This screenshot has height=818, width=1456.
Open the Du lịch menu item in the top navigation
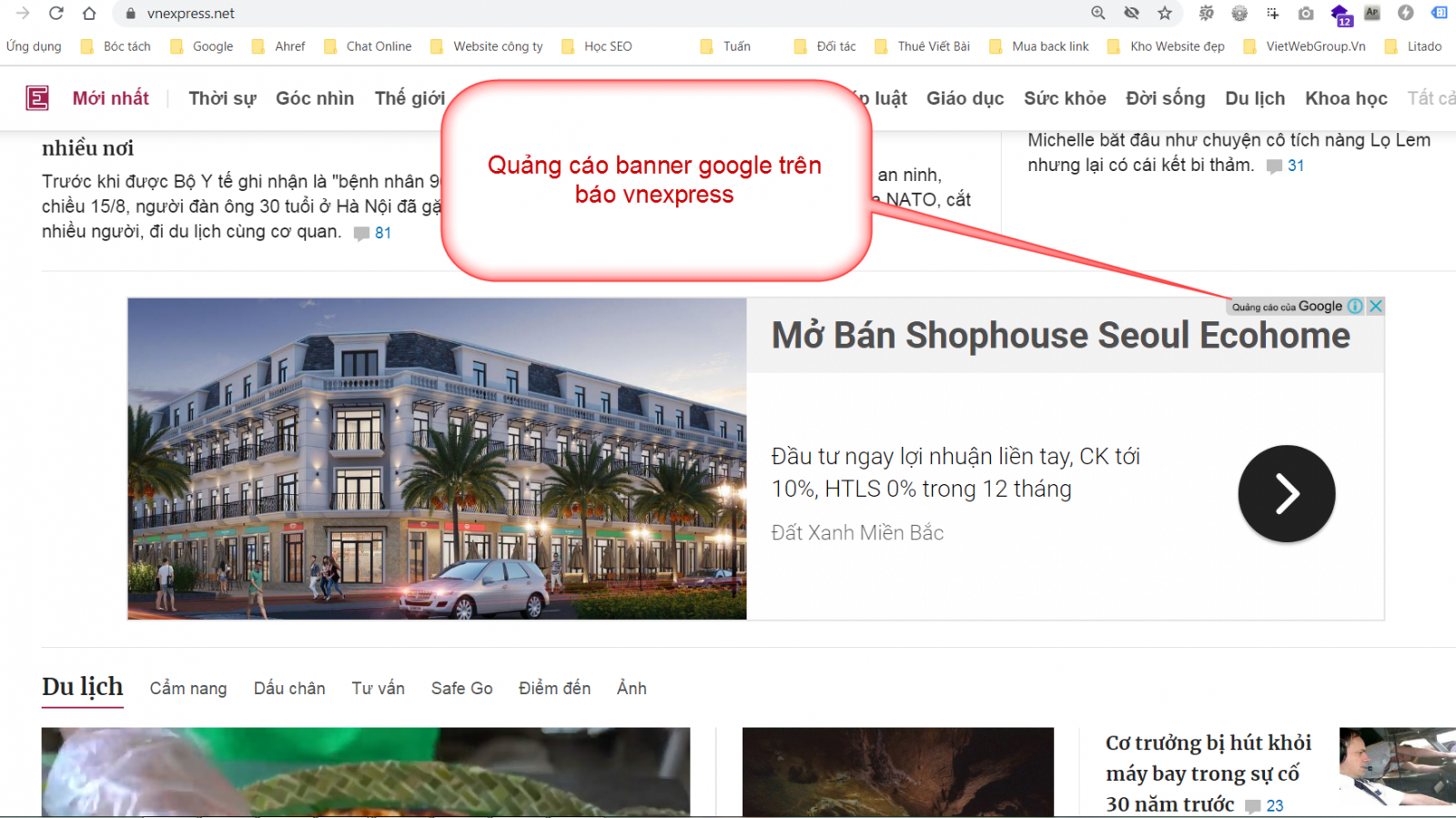pyautogui.click(x=1255, y=98)
